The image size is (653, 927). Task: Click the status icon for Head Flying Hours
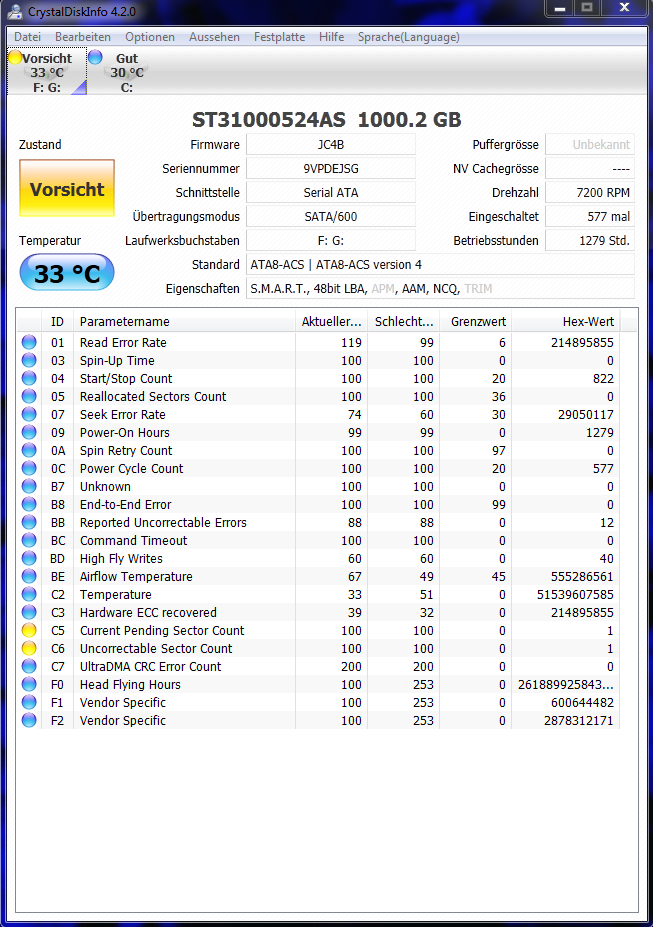coord(29,685)
